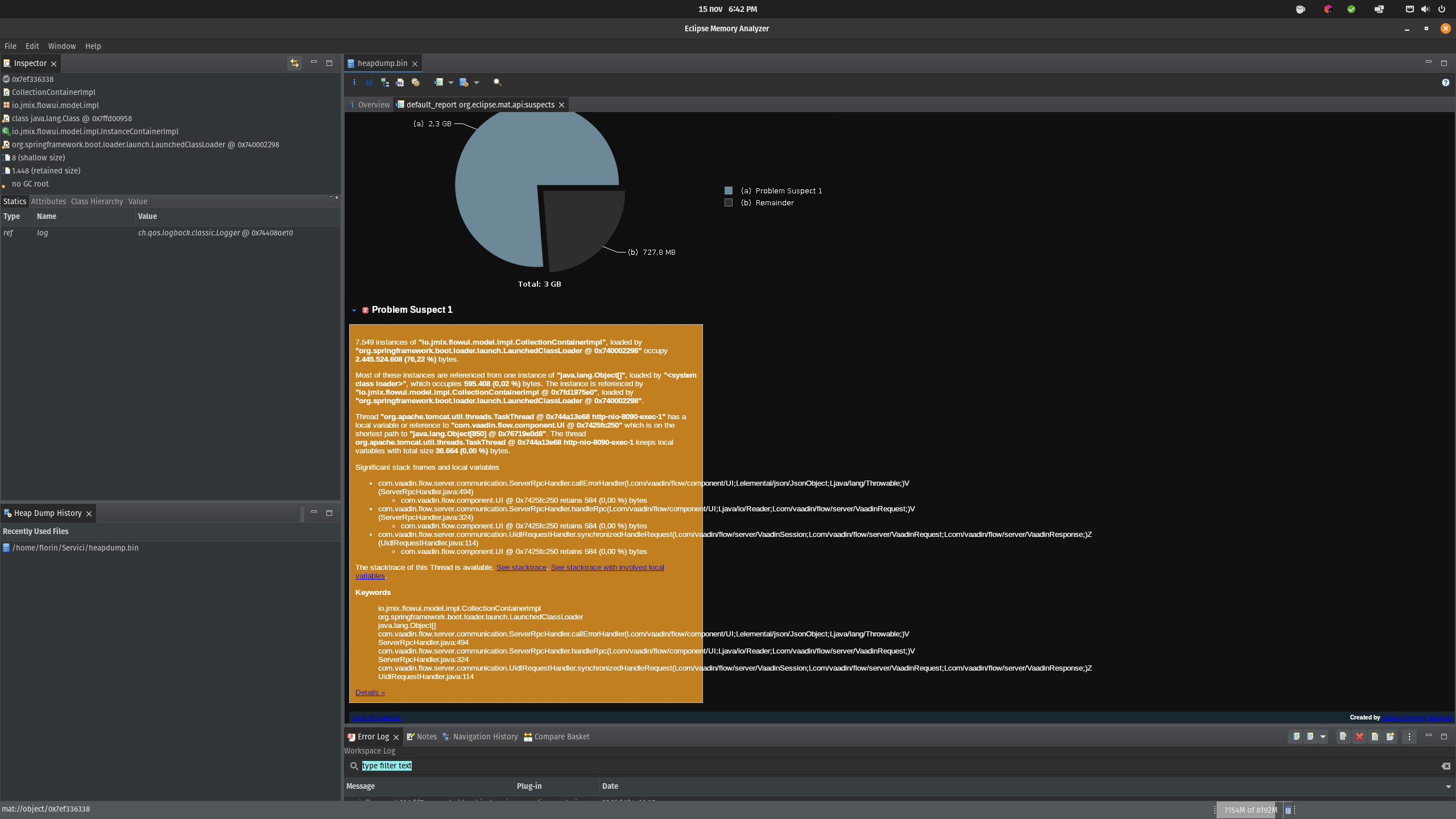
Task: Click the system tray volume icon
Action: 1425,9
